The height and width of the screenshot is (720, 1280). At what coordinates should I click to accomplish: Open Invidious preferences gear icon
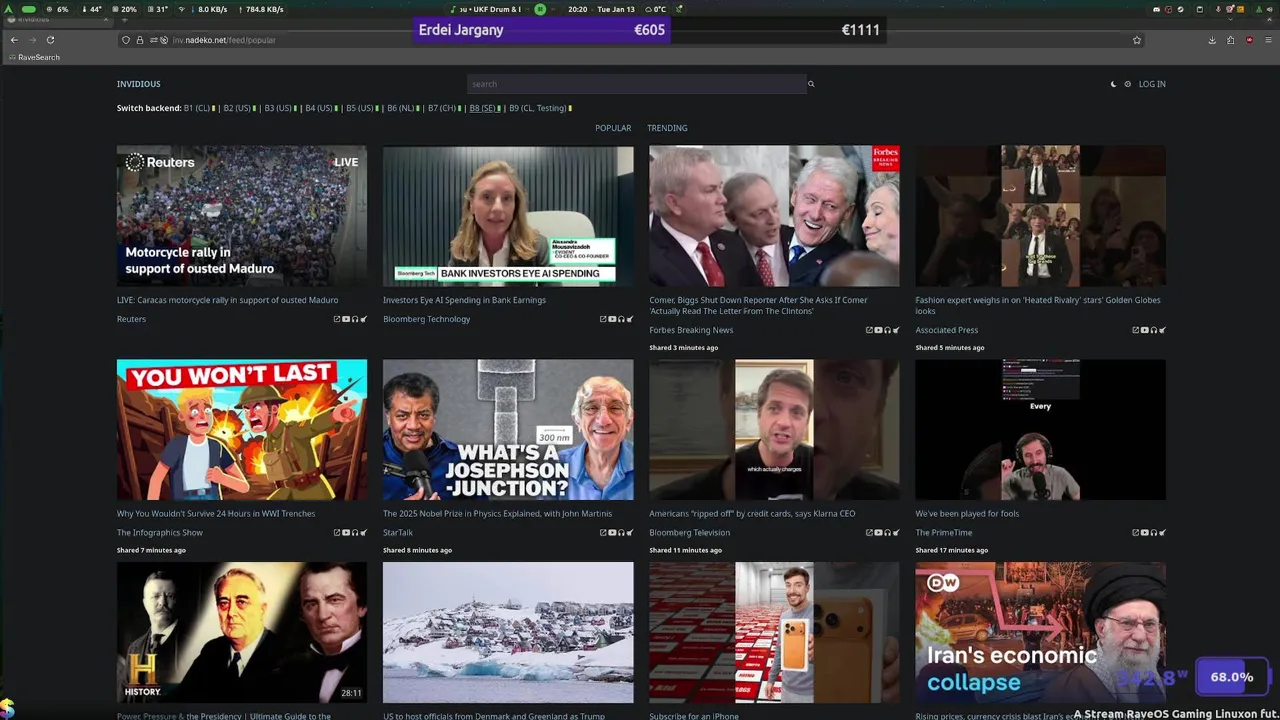1127,84
